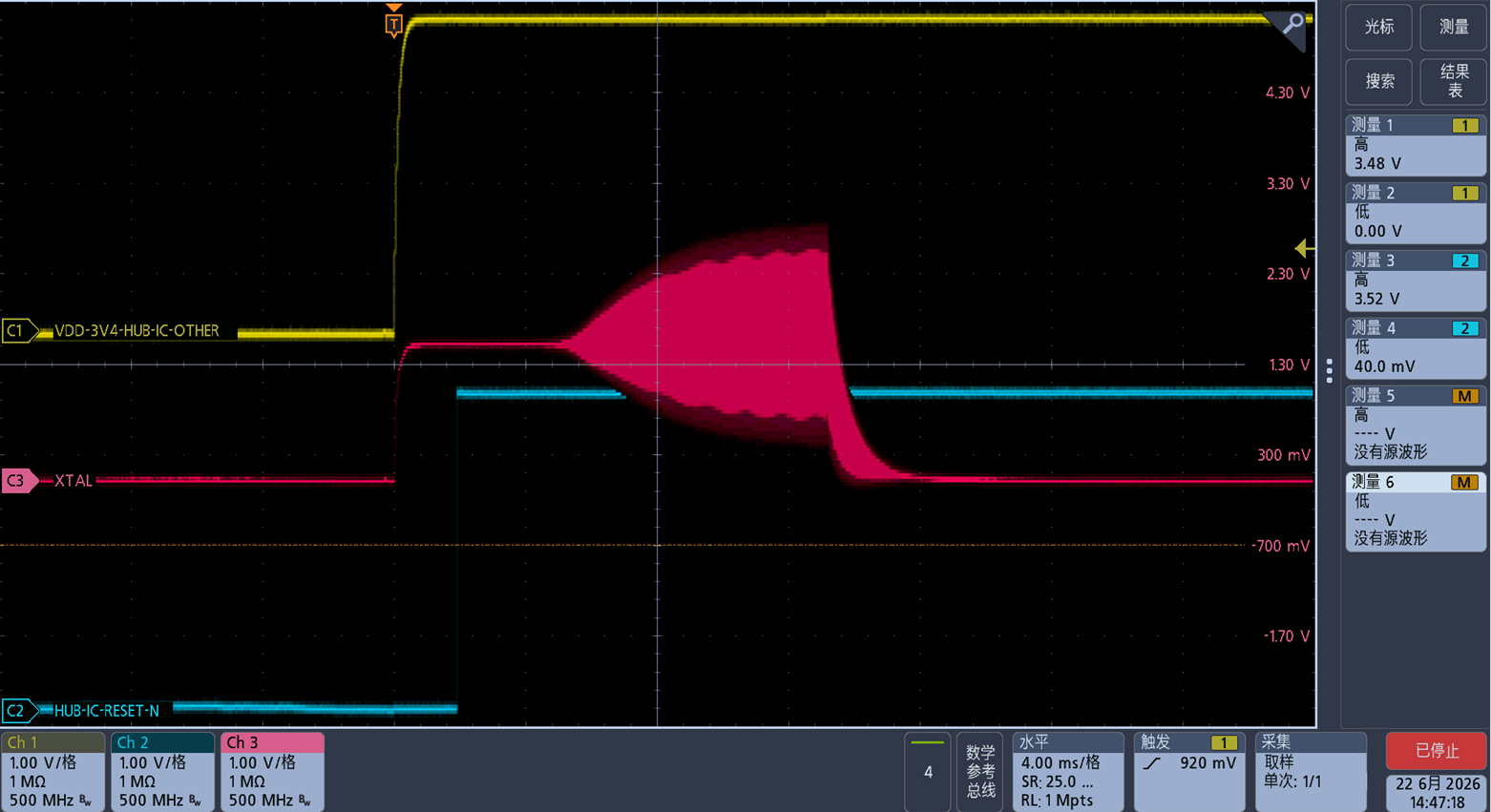
Task: Open the side panel three-dot handle
Action: tap(1329, 369)
